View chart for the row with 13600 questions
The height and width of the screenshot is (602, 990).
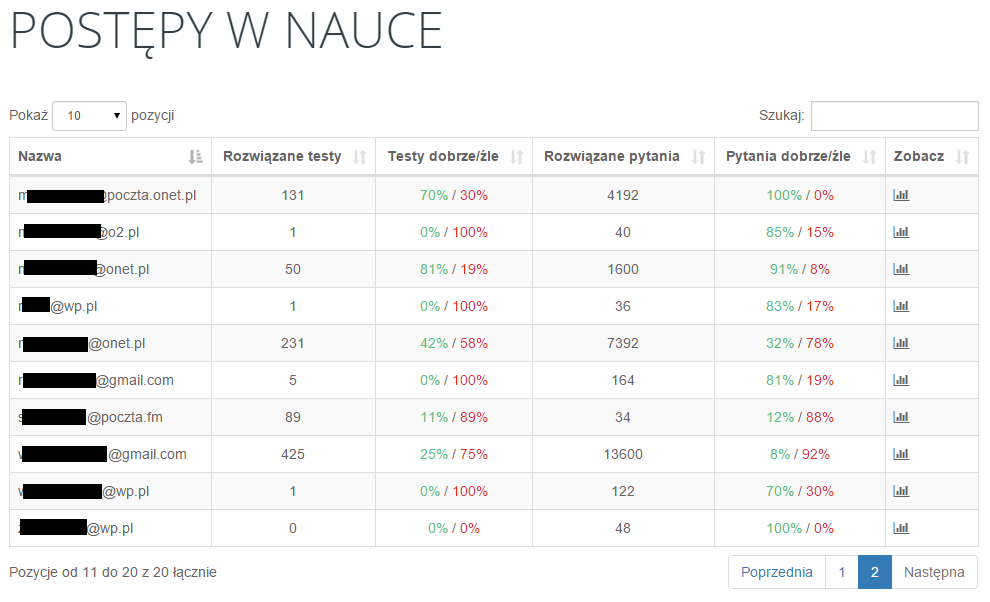[901, 454]
